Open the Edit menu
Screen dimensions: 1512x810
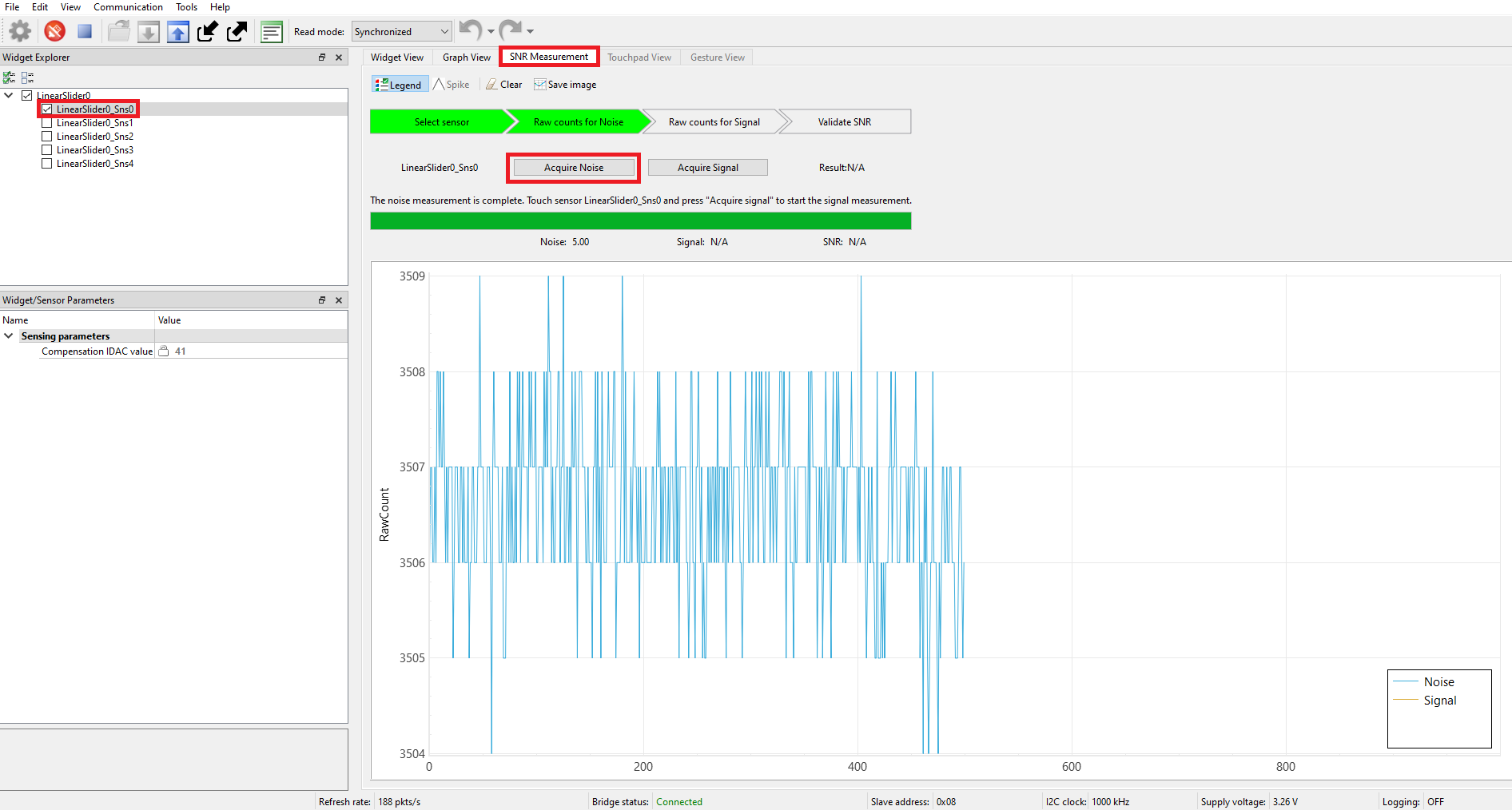[40, 7]
